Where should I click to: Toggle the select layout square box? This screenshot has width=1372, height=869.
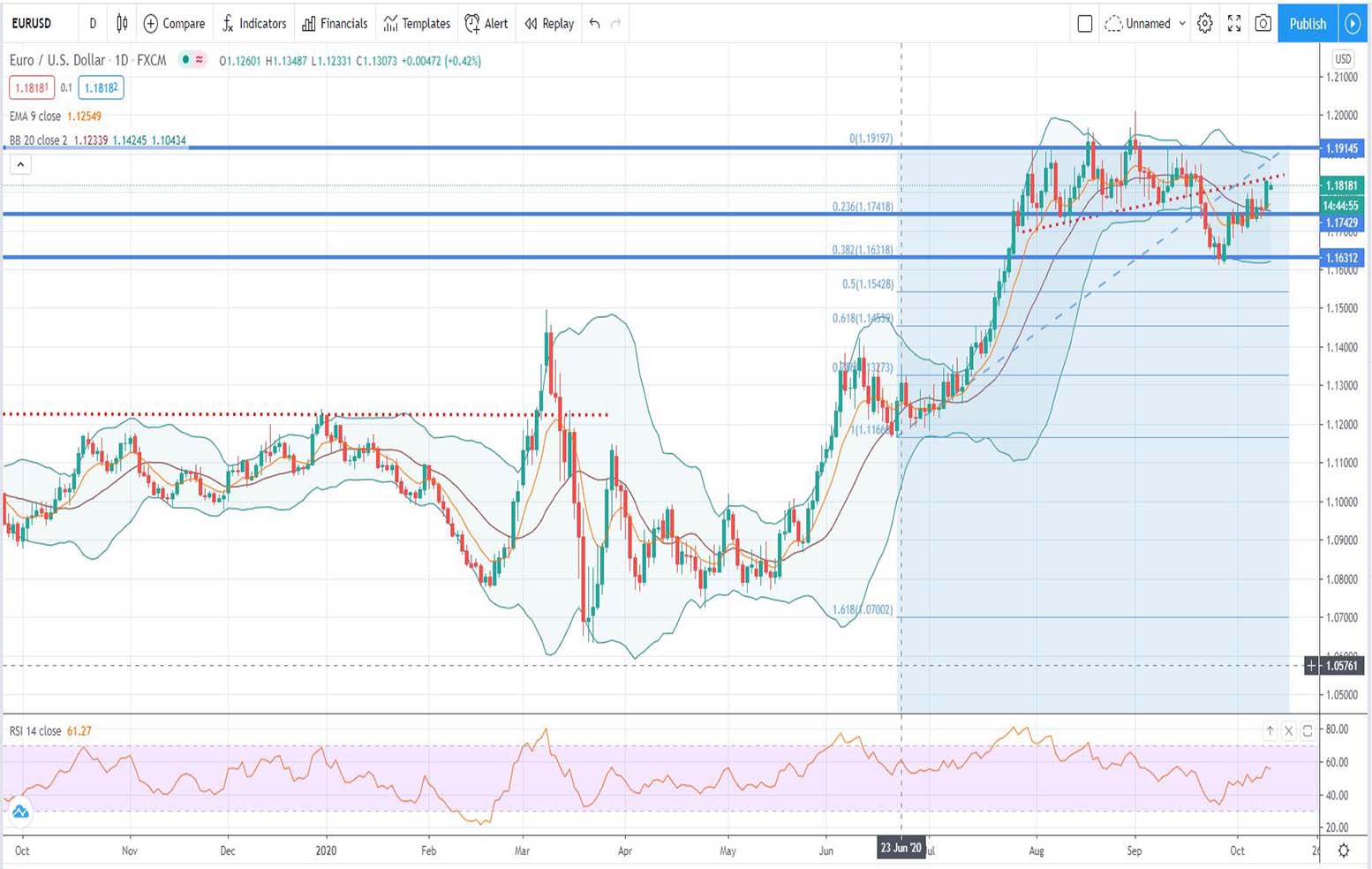[x=1085, y=24]
